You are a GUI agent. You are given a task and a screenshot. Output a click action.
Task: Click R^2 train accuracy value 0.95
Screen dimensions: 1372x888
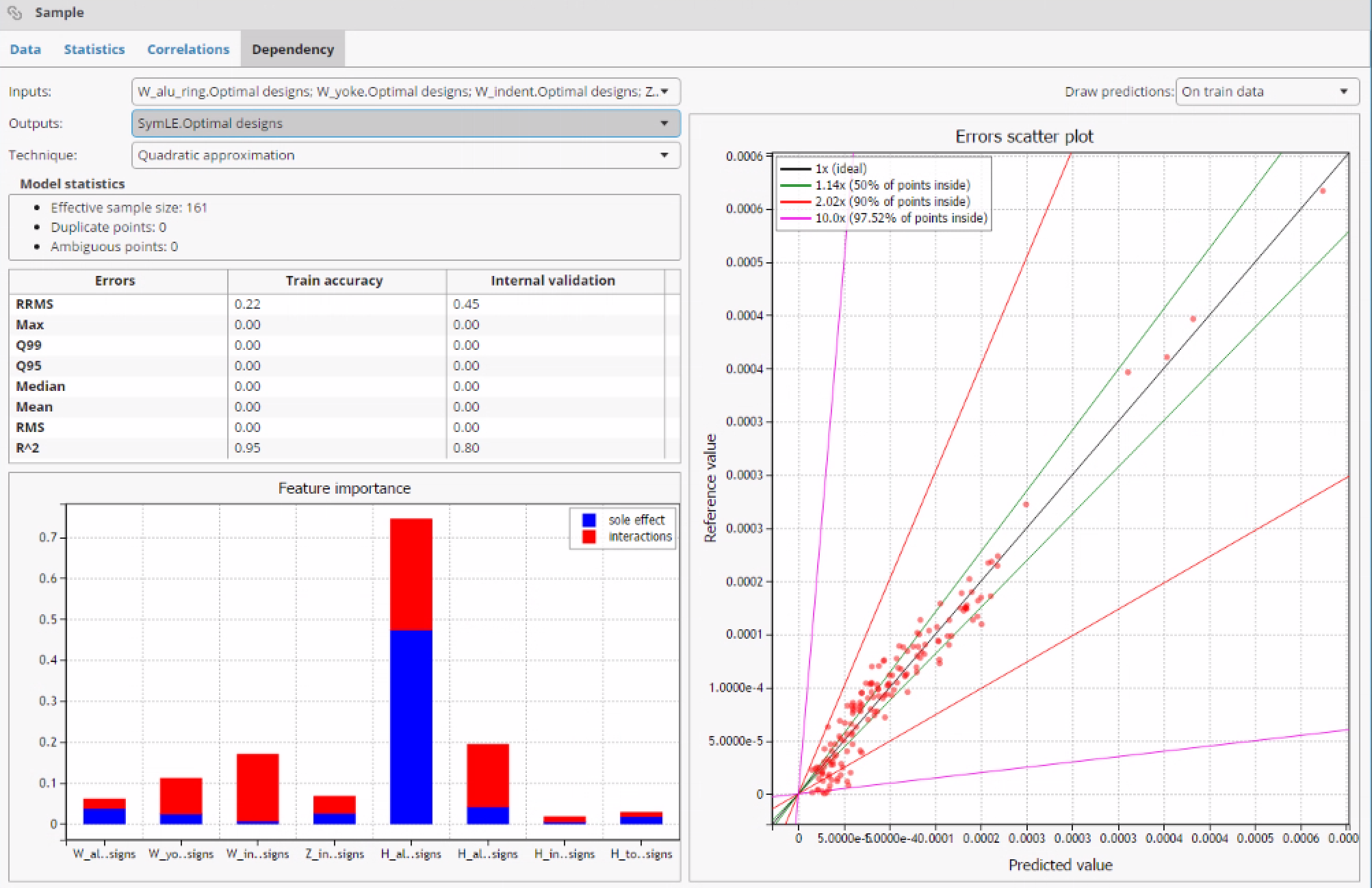point(247,448)
